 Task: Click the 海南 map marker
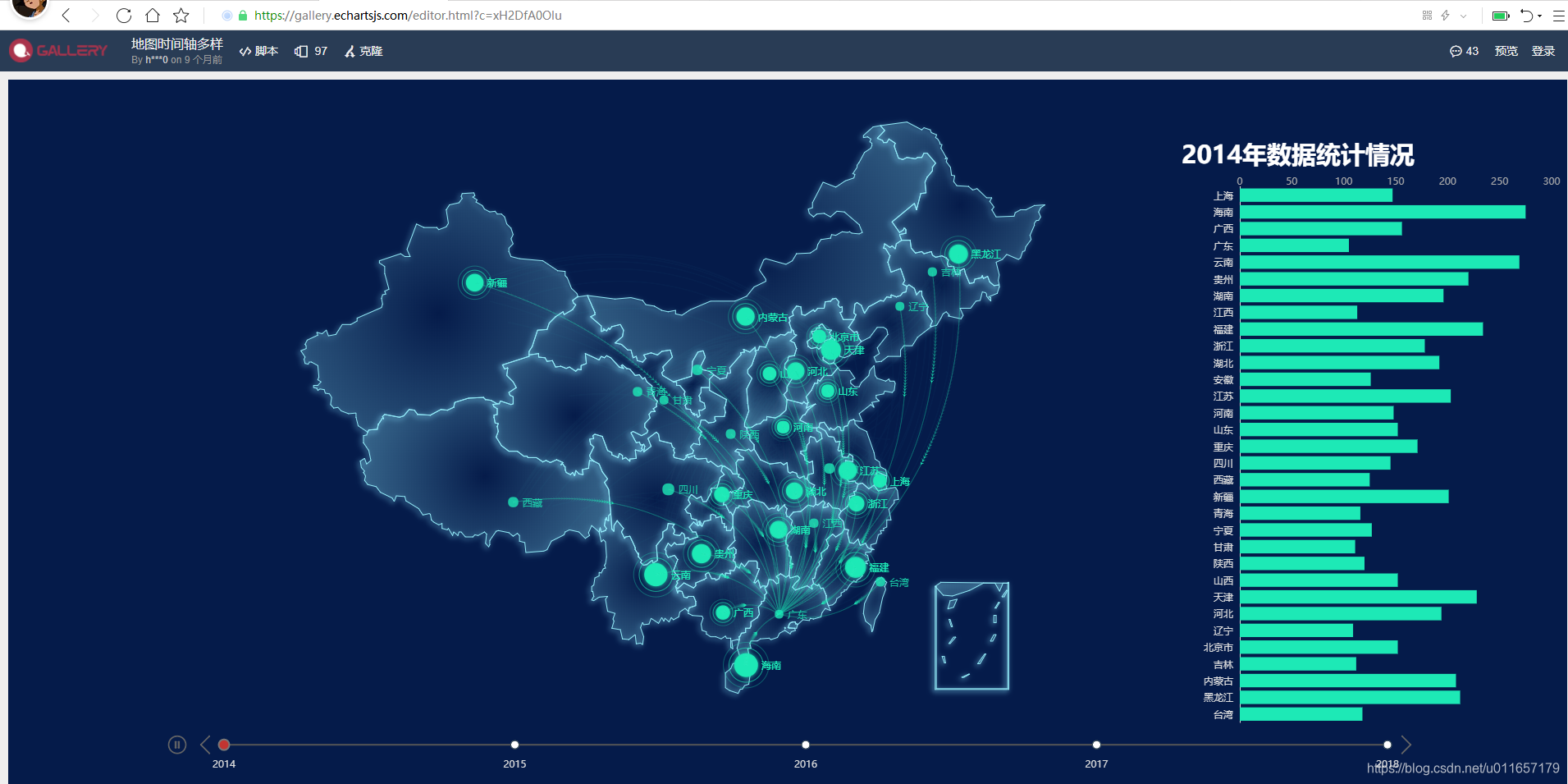[746, 665]
